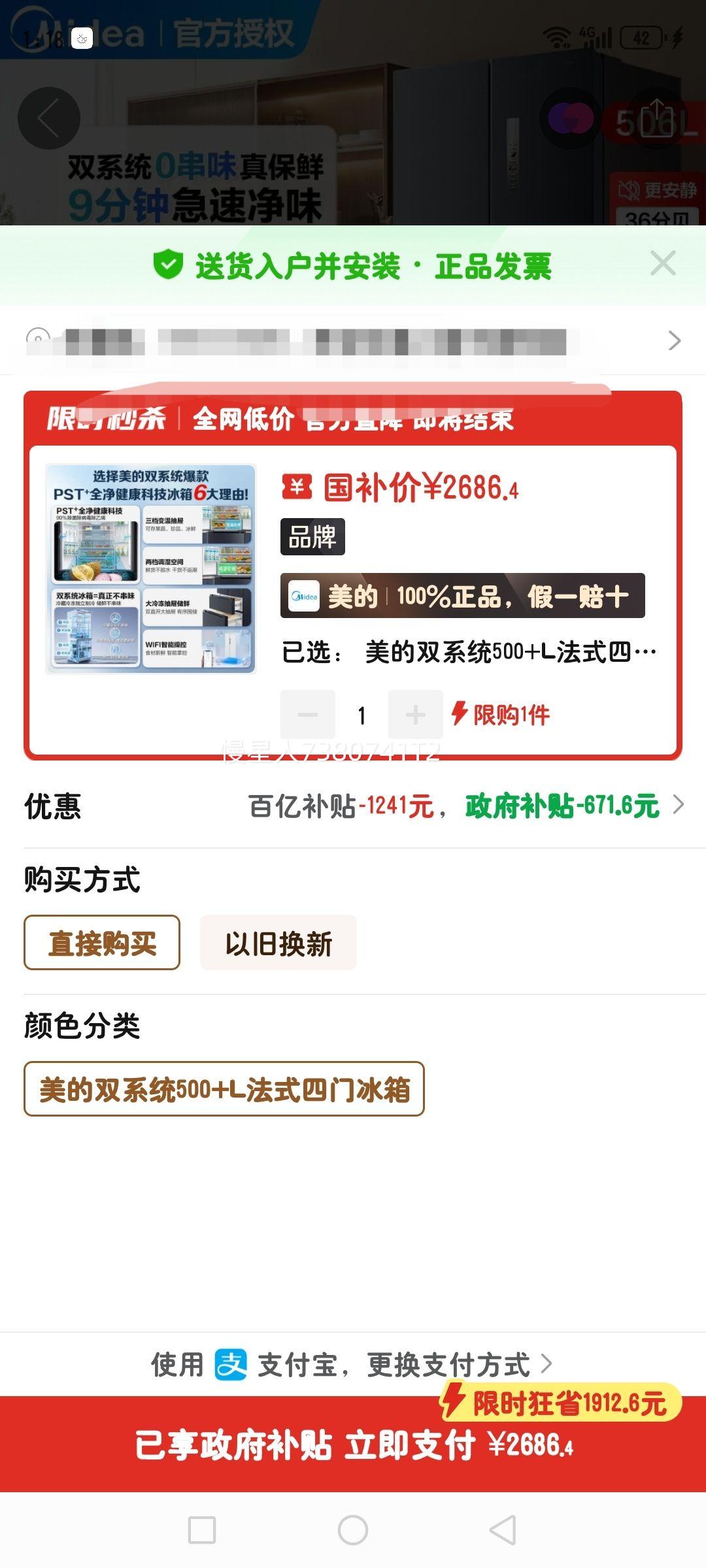The width and height of the screenshot is (706, 1568).
Task: Tap the Alipay logo icon
Action: (231, 1365)
